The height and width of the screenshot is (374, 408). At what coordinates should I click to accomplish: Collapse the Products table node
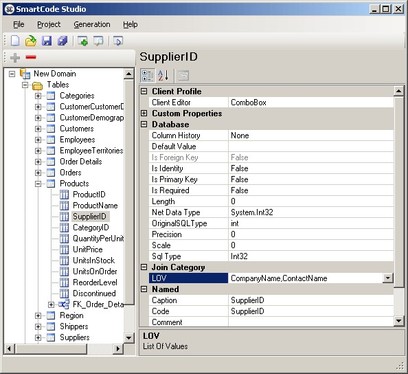coord(38,184)
